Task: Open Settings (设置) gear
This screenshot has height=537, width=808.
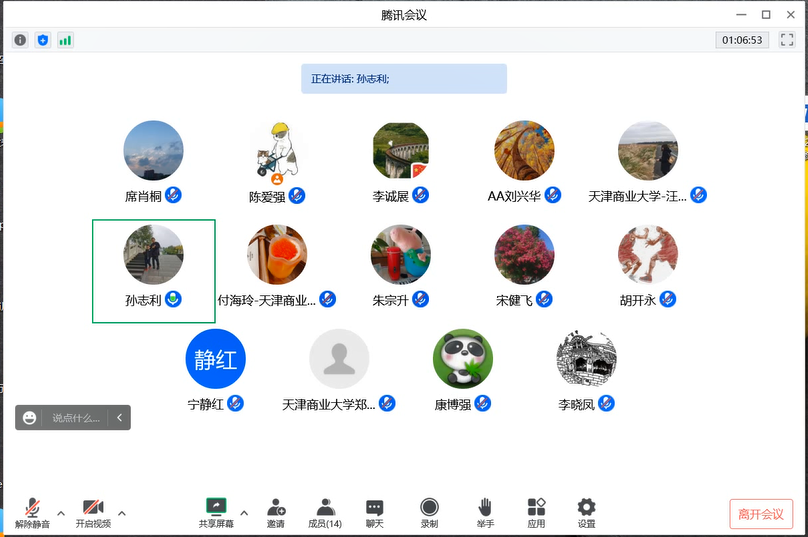Action: (x=586, y=512)
